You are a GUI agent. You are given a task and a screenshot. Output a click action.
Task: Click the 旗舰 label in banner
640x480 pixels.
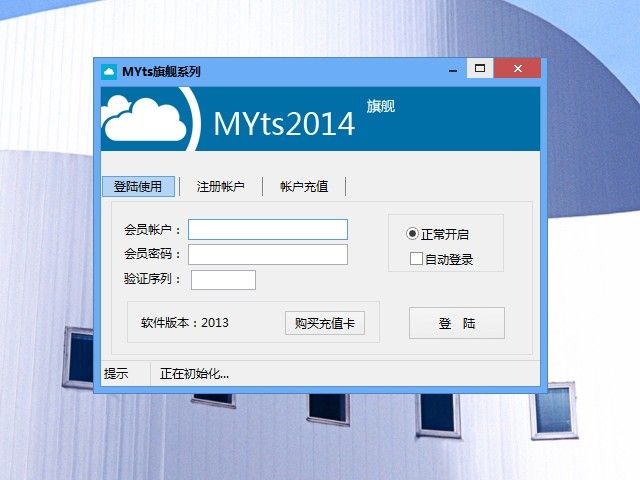[x=380, y=106]
